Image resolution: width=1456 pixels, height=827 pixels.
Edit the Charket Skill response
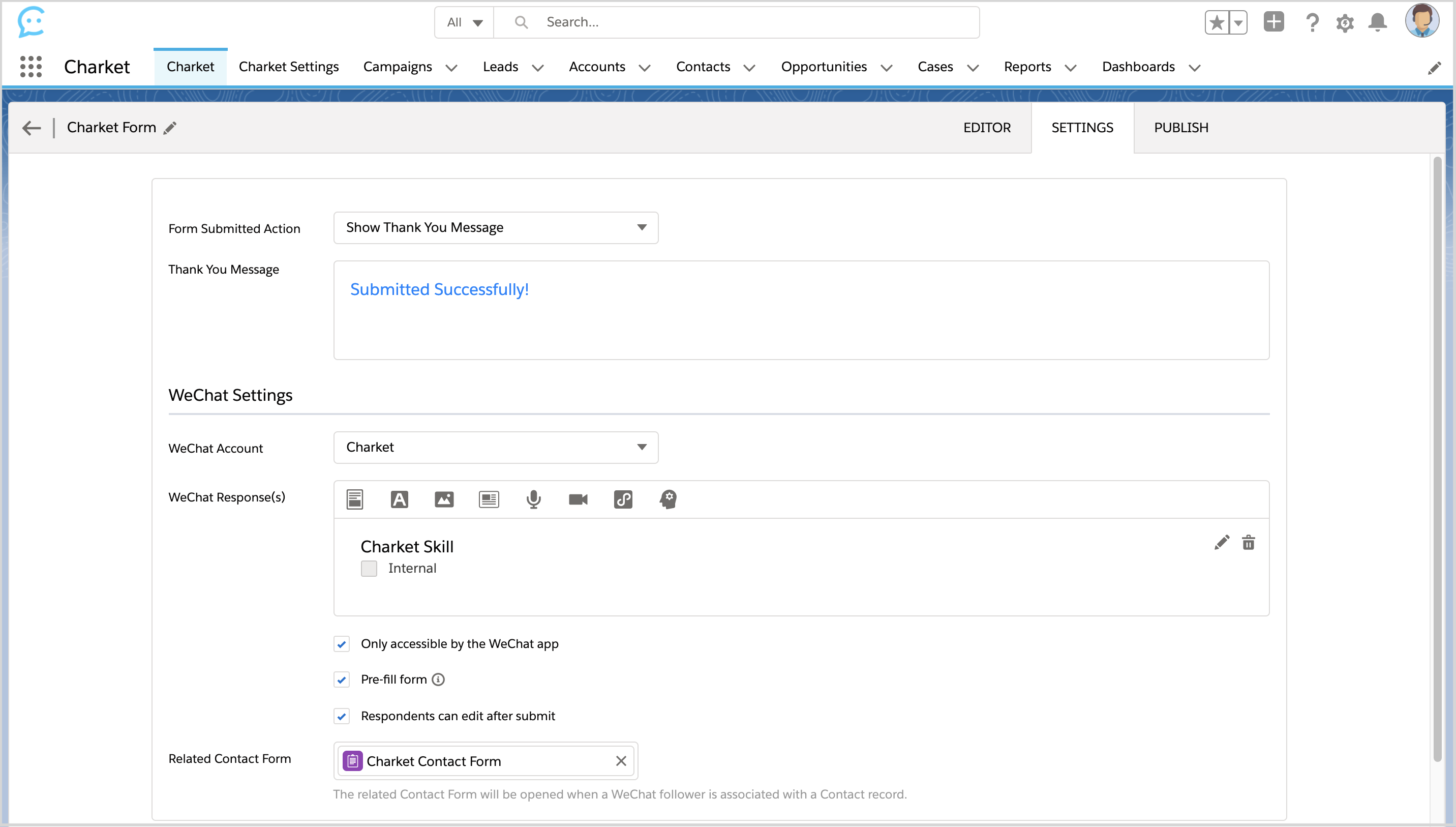pos(1222,543)
